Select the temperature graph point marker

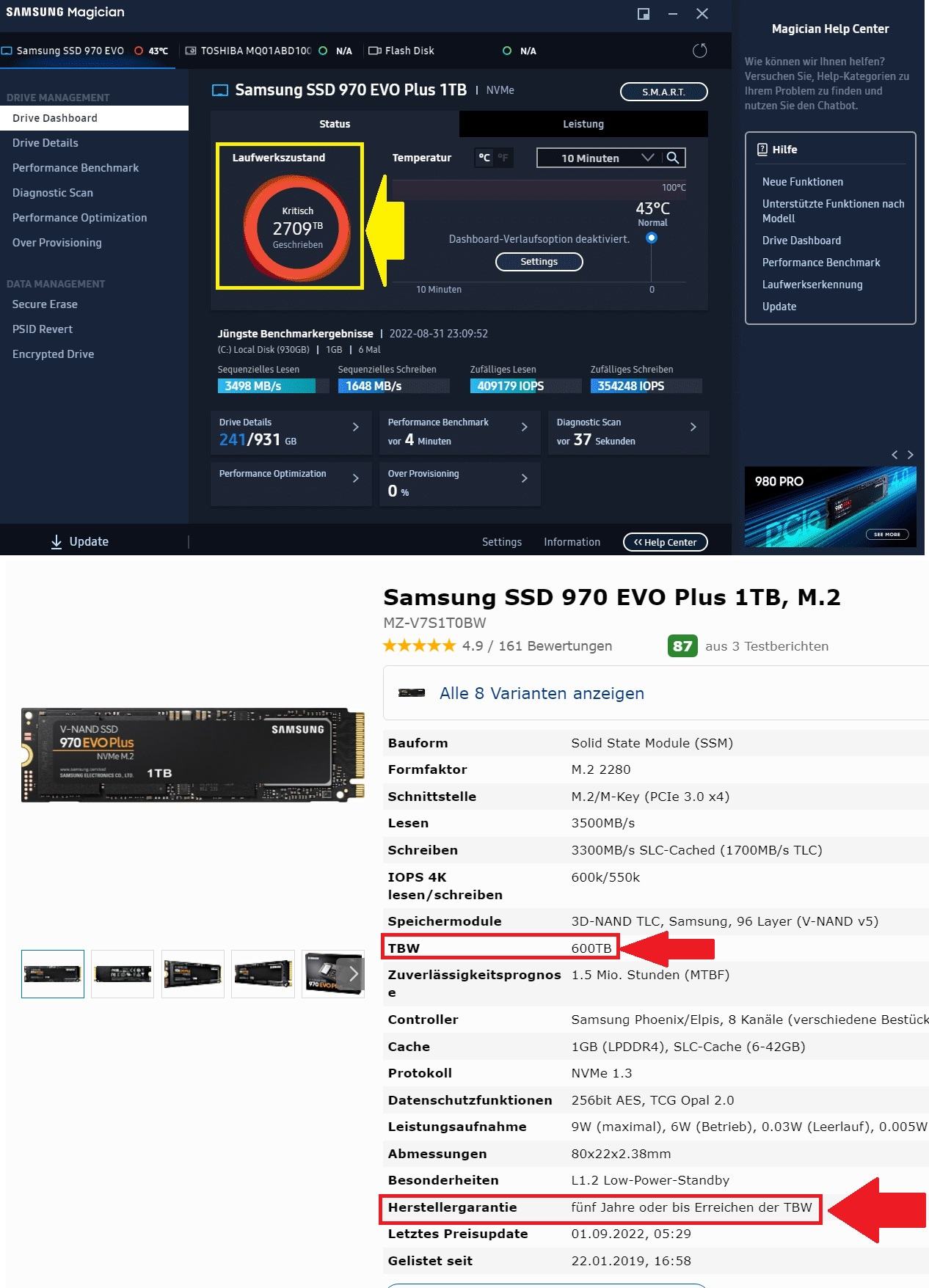(x=651, y=238)
